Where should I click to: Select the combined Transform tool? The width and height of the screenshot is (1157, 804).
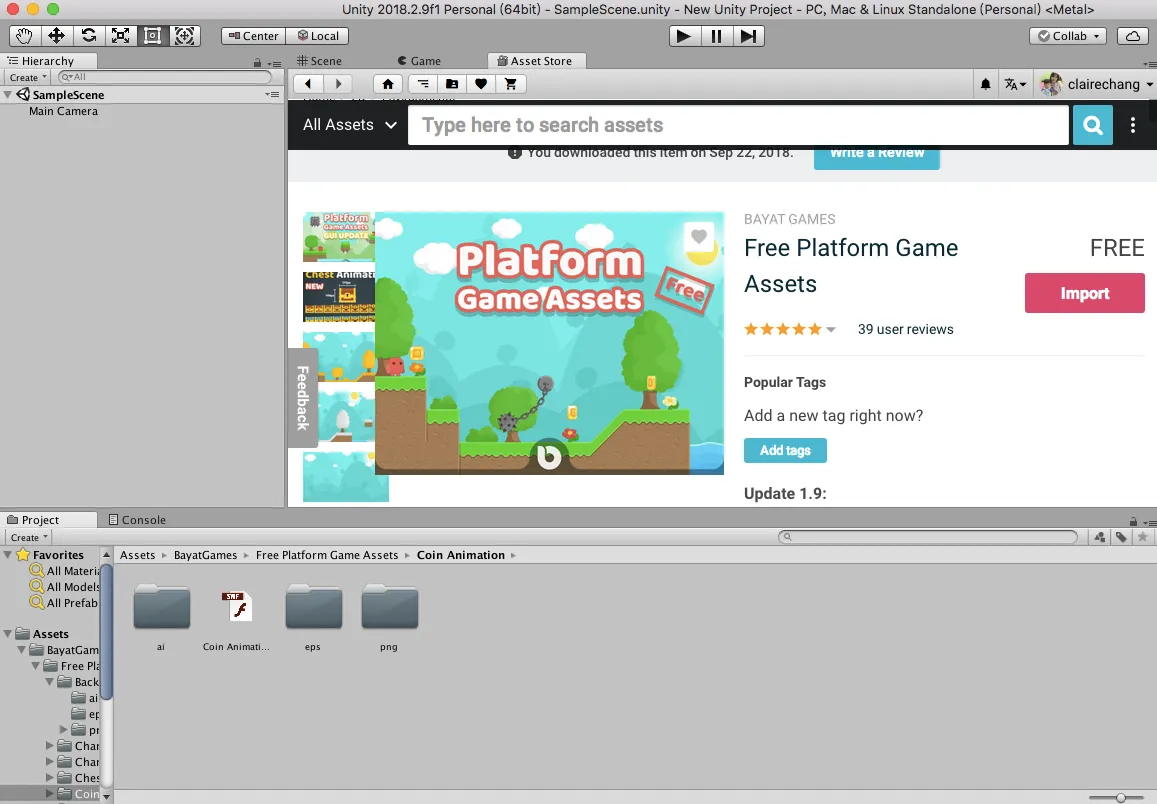tap(184, 35)
